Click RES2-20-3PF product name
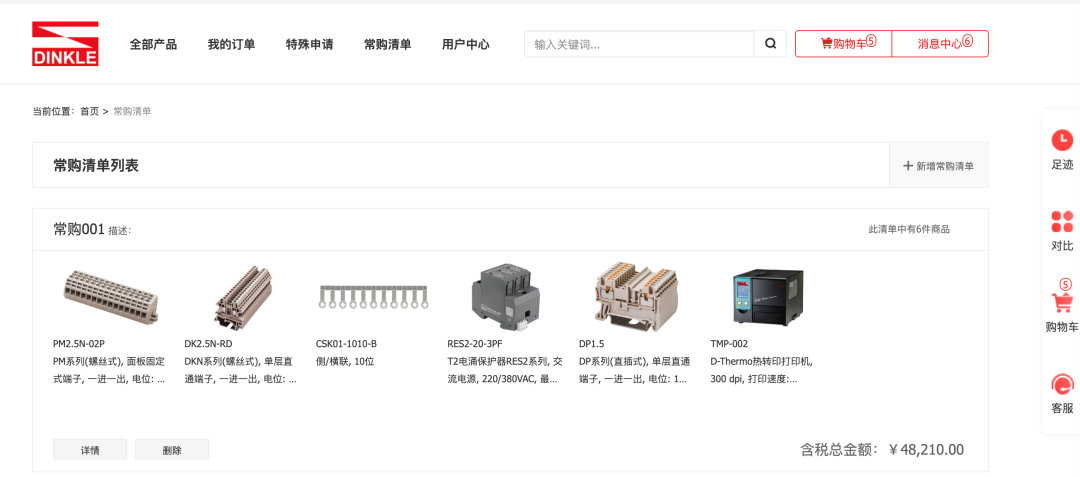Image resolution: width=1080 pixels, height=477 pixels. (476, 344)
